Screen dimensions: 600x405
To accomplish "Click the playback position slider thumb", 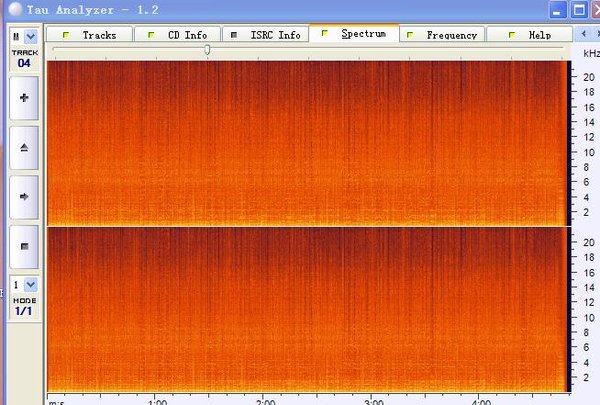I will pyautogui.click(x=207, y=49).
